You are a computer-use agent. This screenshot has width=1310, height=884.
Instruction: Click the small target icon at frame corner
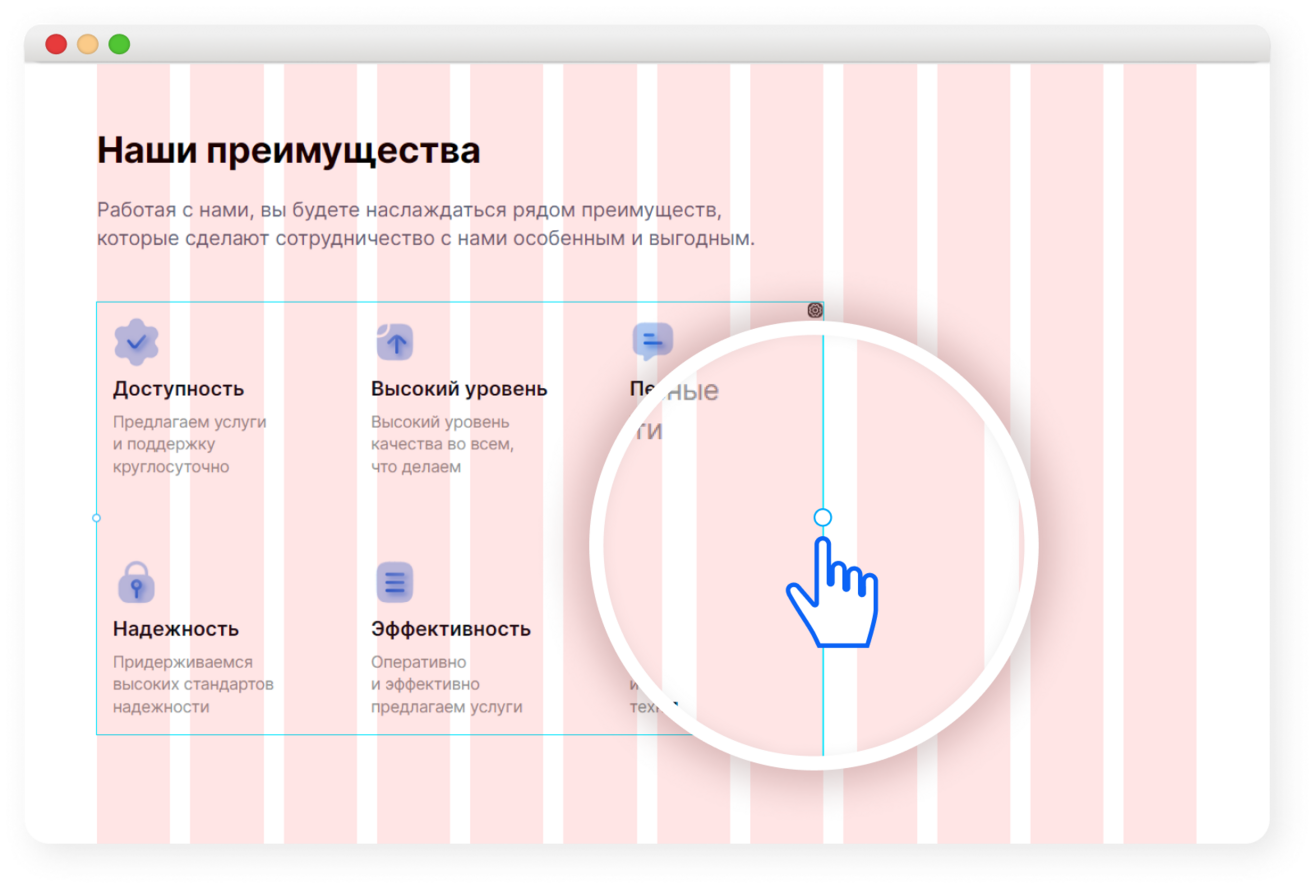point(815,311)
